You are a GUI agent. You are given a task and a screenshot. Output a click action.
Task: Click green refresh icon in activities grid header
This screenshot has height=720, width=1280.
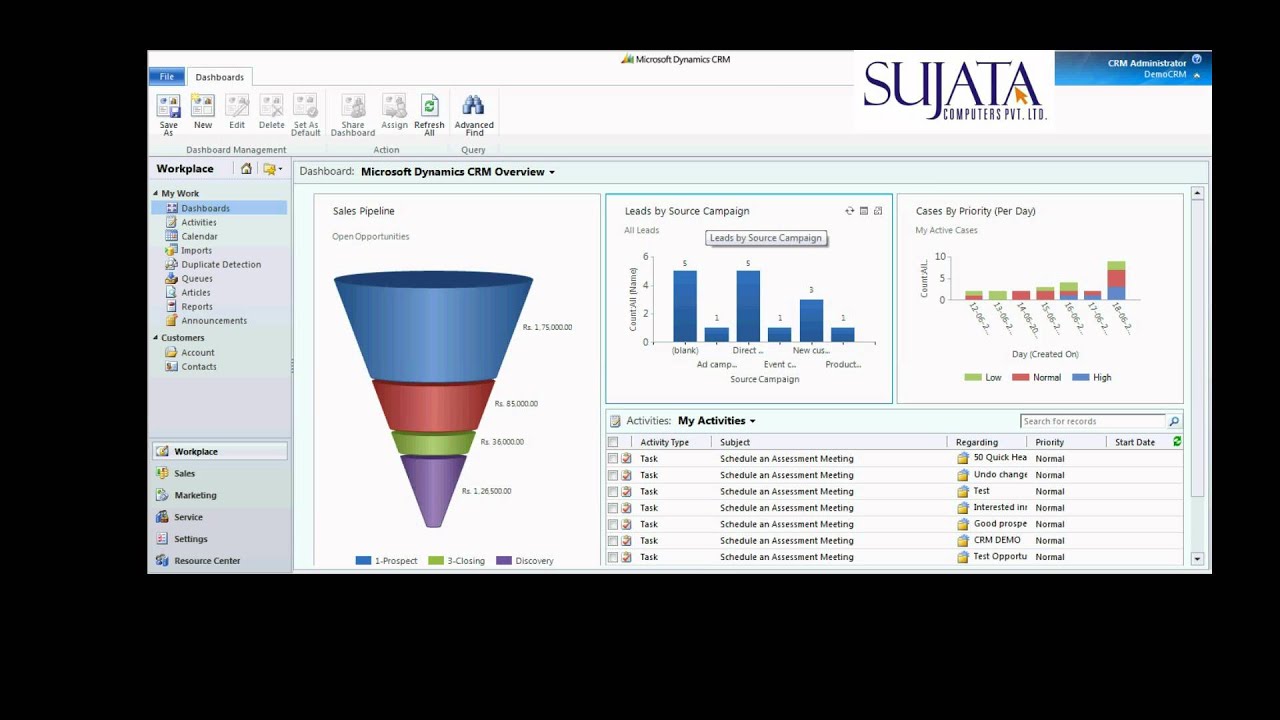coord(1177,441)
